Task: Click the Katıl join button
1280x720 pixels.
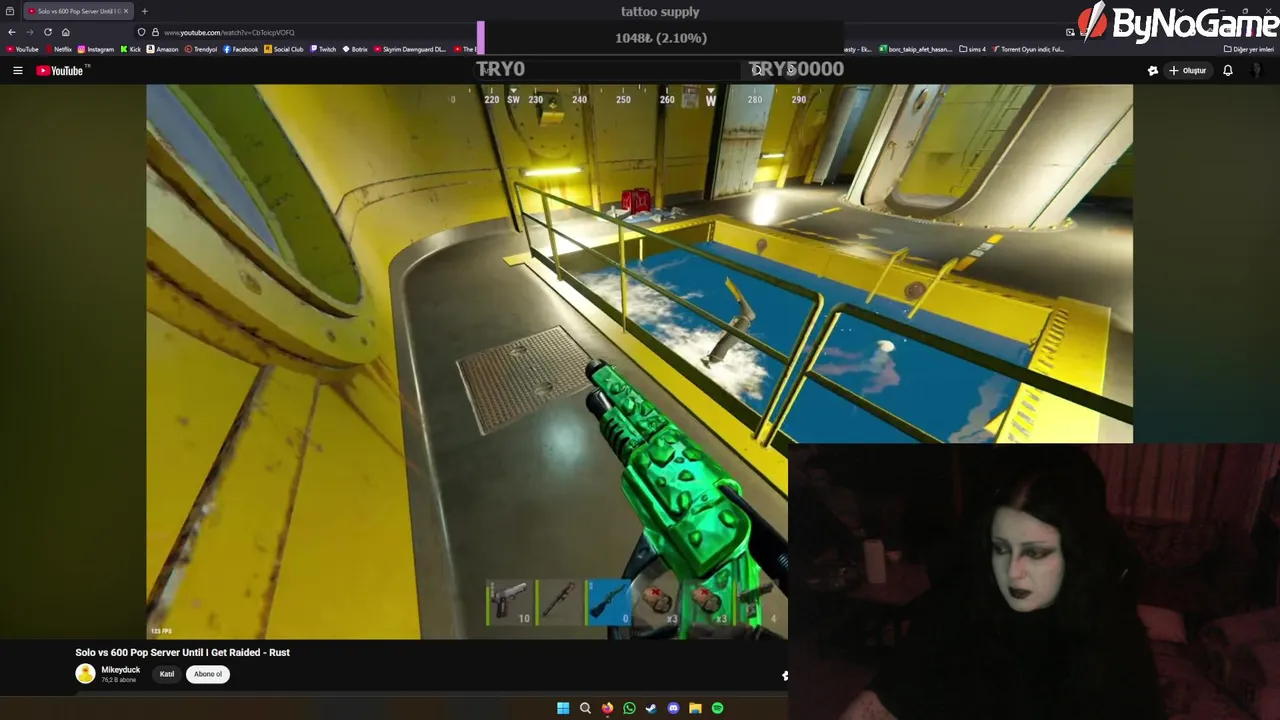Action: (x=167, y=674)
